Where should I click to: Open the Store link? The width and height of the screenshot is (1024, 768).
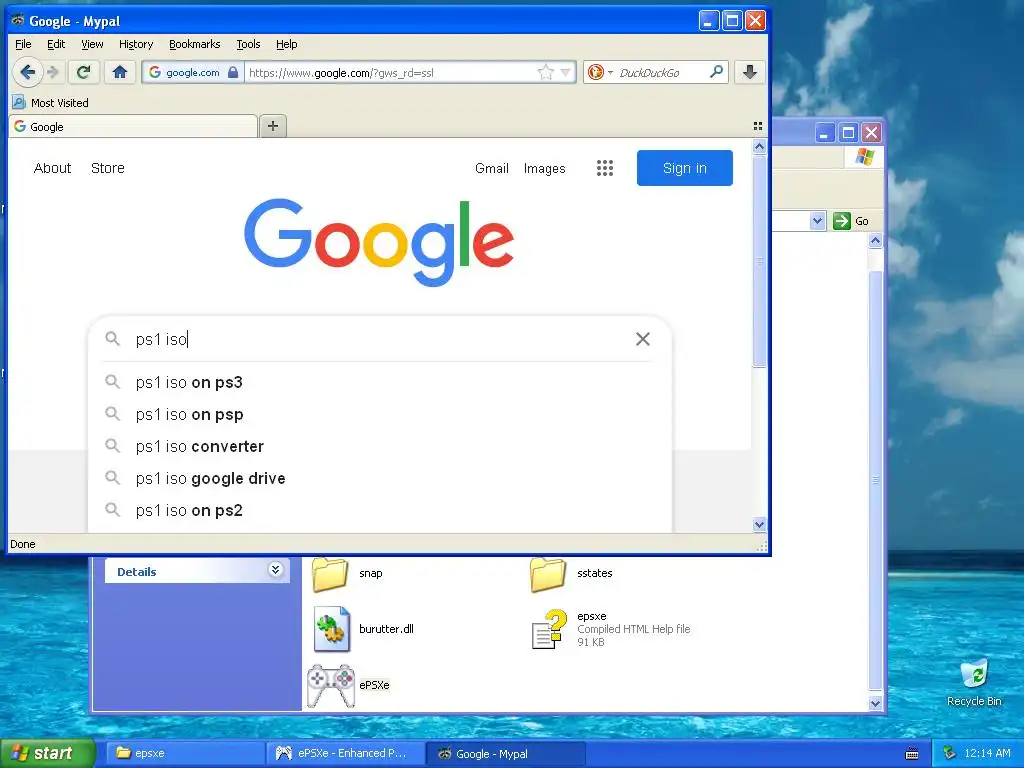tap(108, 168)
